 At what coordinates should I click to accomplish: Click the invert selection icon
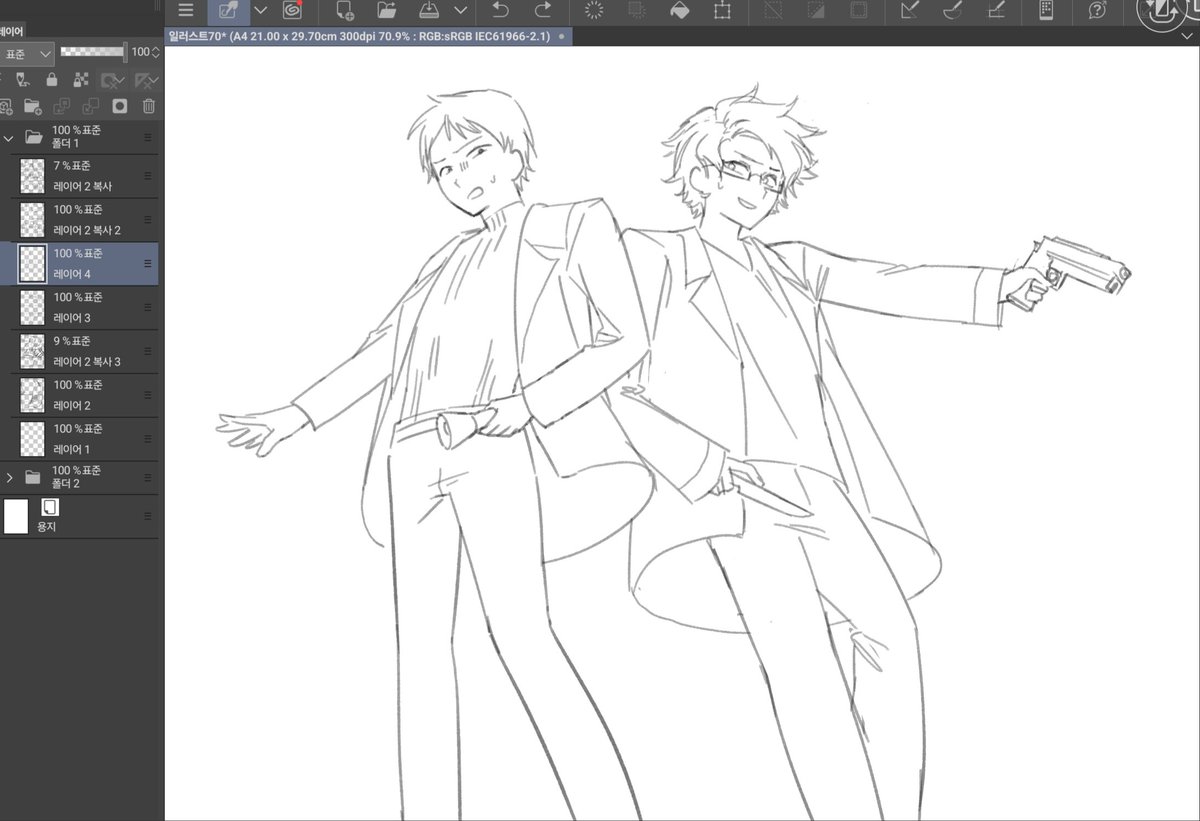(x=816, y=11)
